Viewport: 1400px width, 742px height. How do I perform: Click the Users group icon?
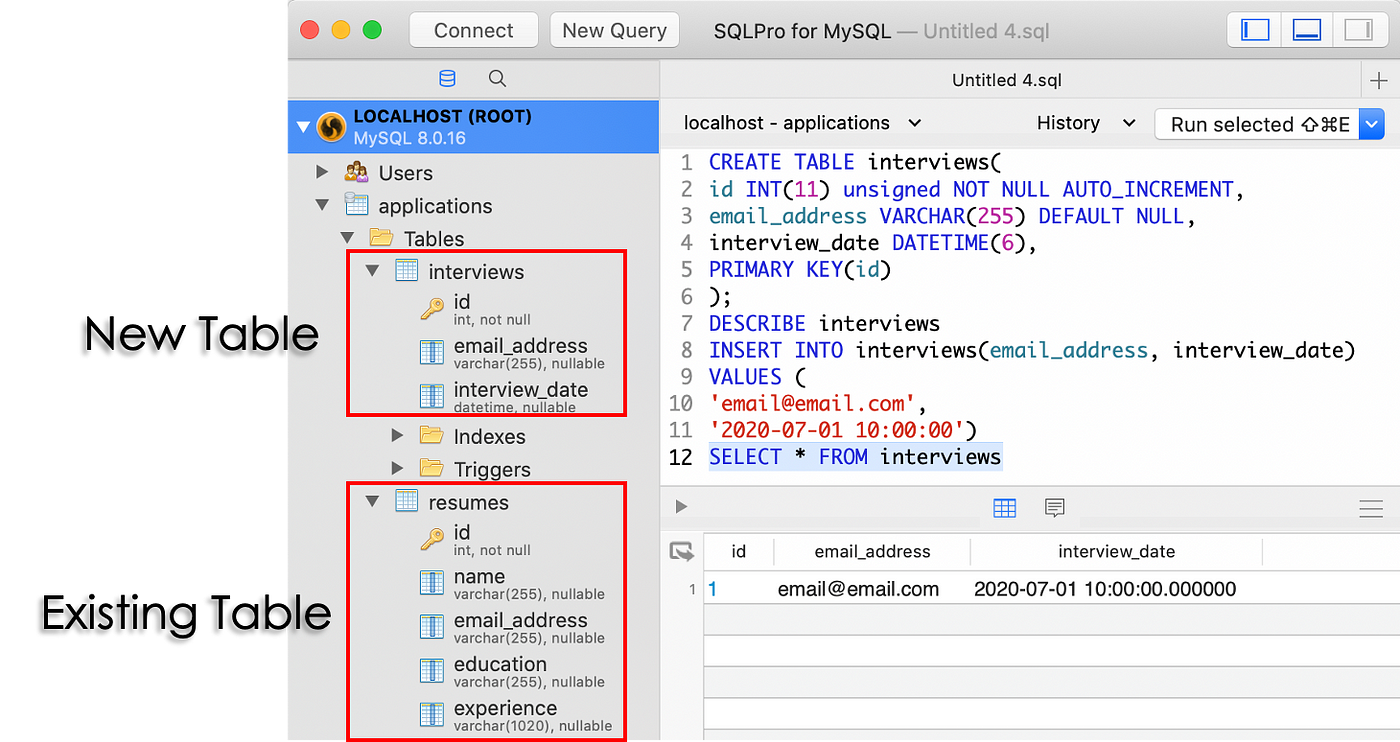click(x=356, y=172)
